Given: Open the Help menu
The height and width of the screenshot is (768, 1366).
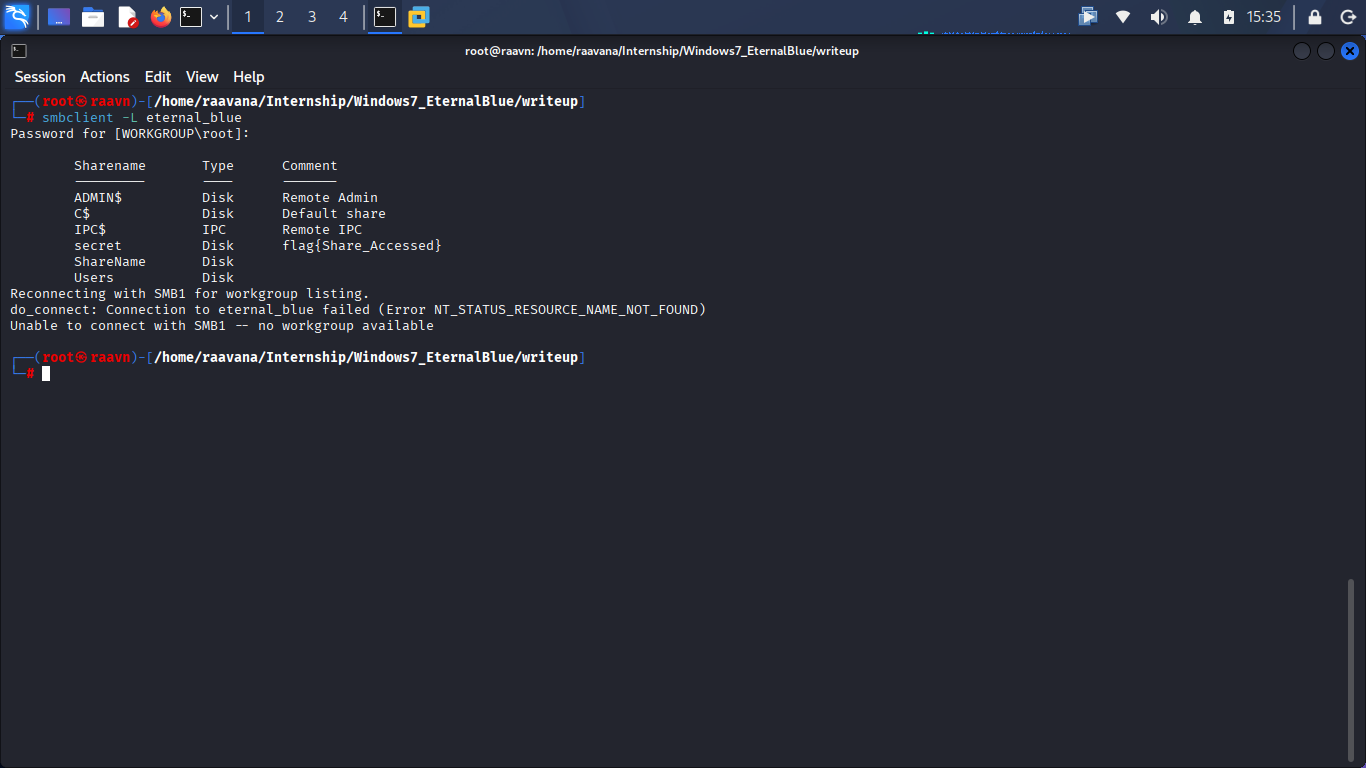Looking at the screenshot, I should [x=249, y=77].
